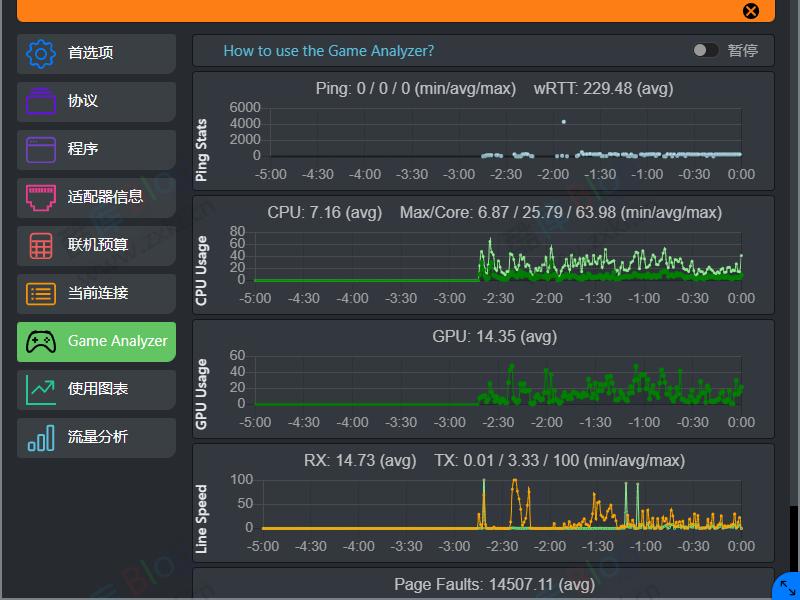
Task: Open the 首选项 preferences gear icon
Action: click(38, 53)
